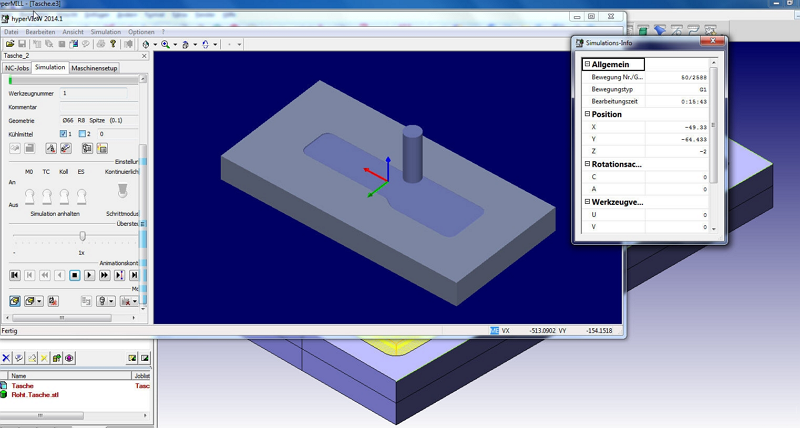Toggle the Kontinuierlich/Schrittmodus switch
Viewport: 800px width, 428px height.
point(121,190)
